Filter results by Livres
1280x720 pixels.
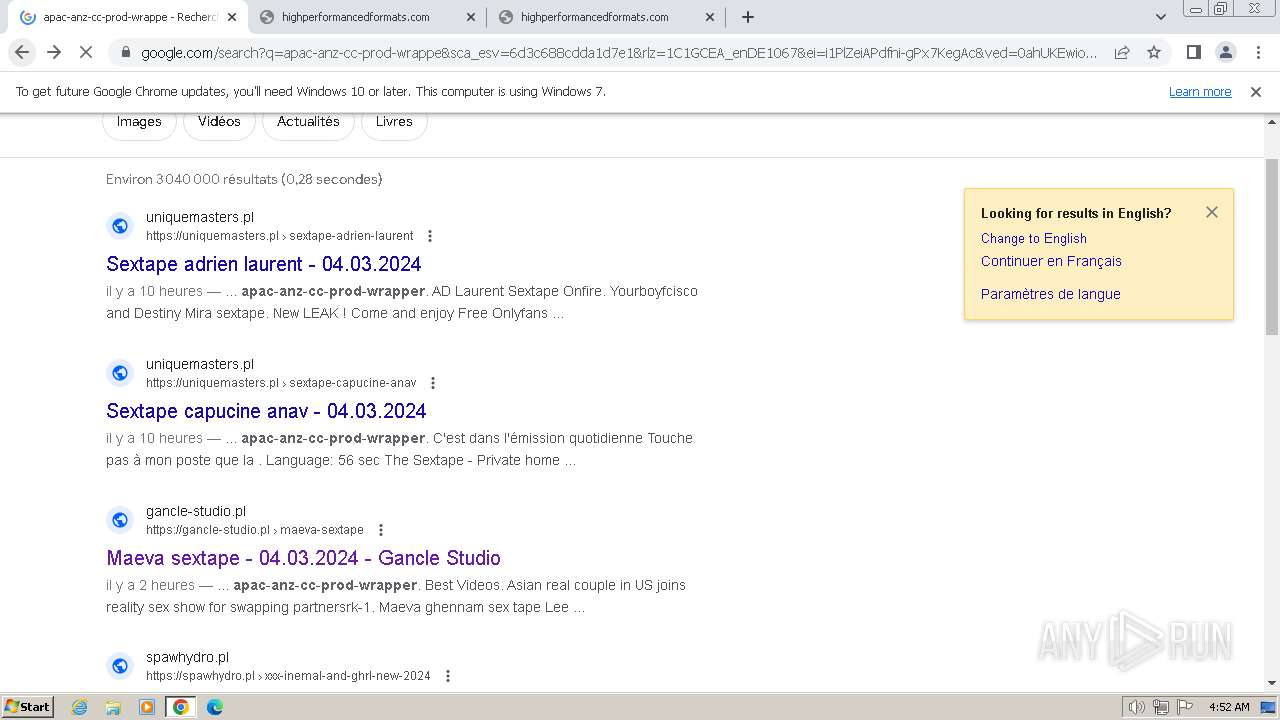[394, 122]
